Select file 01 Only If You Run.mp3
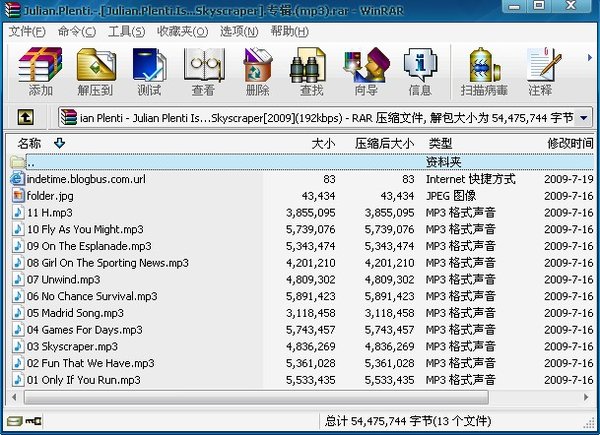This screenshot has width=600, height=435. tap(83, 380)
